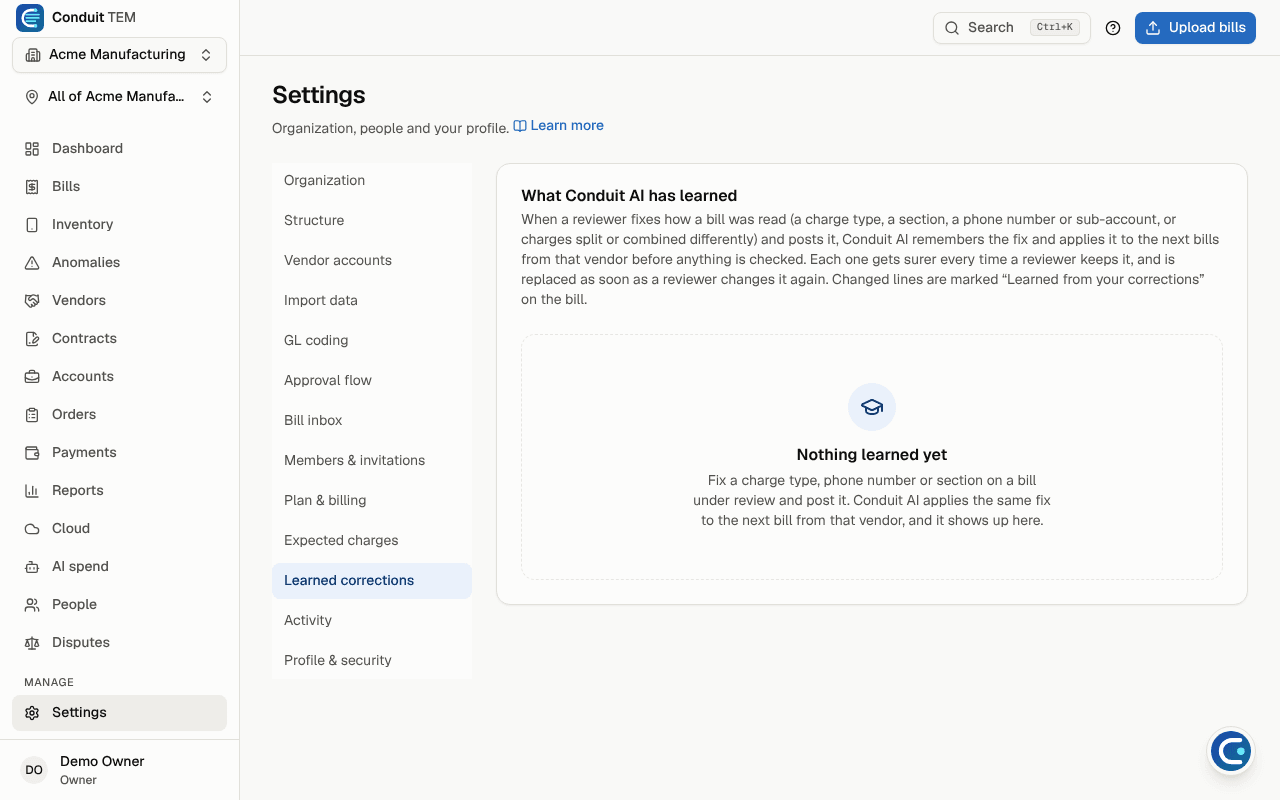
Task: Open the Bill inbox settings
Action: pyautogui.click(x=372, y=420)
